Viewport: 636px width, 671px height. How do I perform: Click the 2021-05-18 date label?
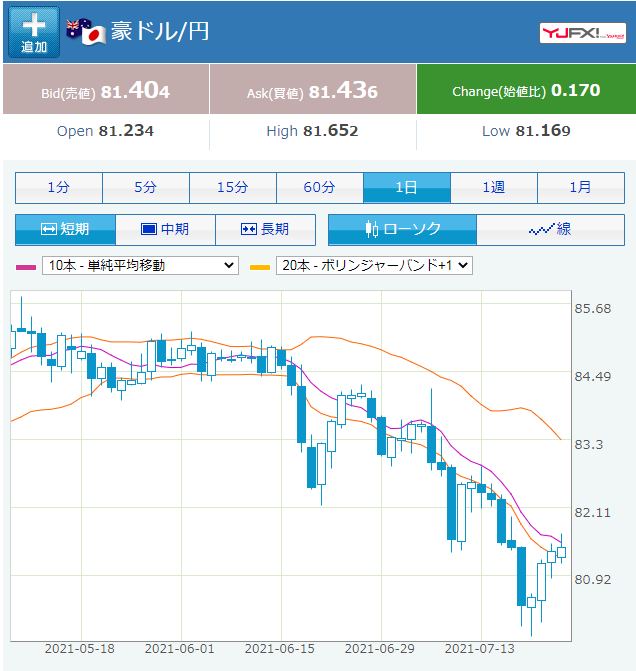80,649
